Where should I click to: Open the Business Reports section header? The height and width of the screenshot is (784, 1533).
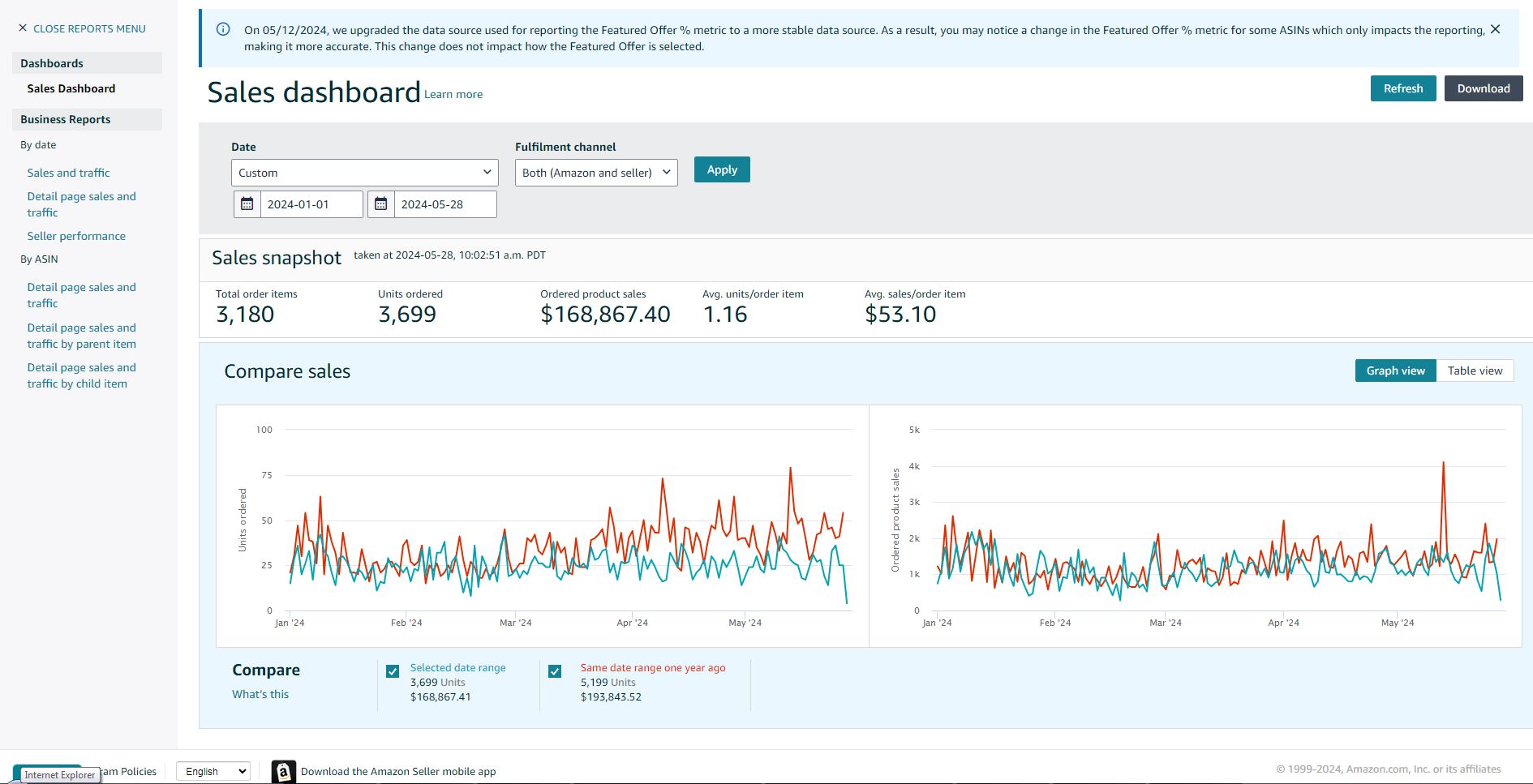click(x=87, y=119)
